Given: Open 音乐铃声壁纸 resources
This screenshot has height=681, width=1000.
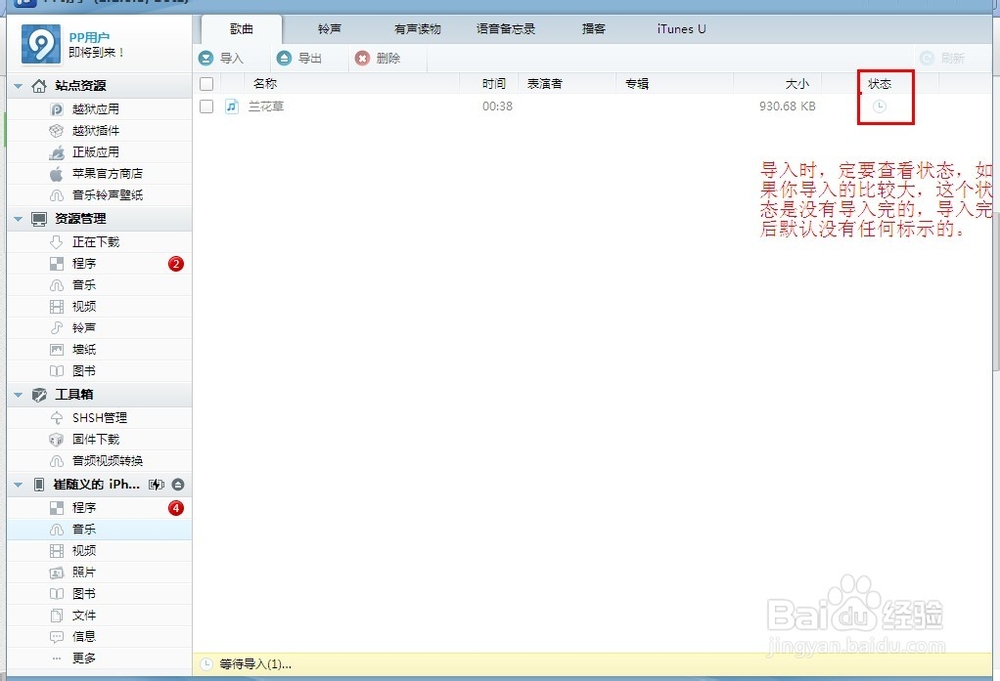Looking at the screenshot, I should click(x=93, y=195).
